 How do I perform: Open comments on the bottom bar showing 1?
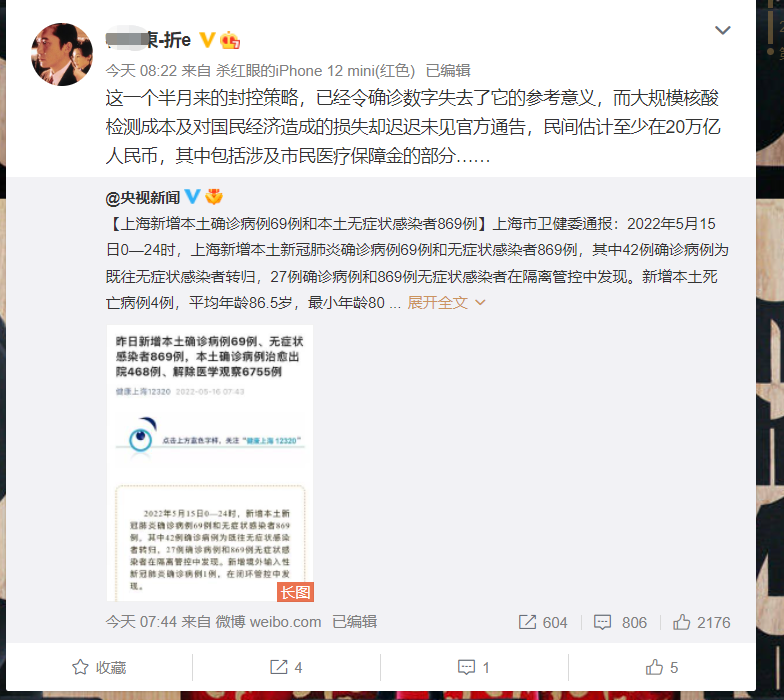[x=474, y=667]
